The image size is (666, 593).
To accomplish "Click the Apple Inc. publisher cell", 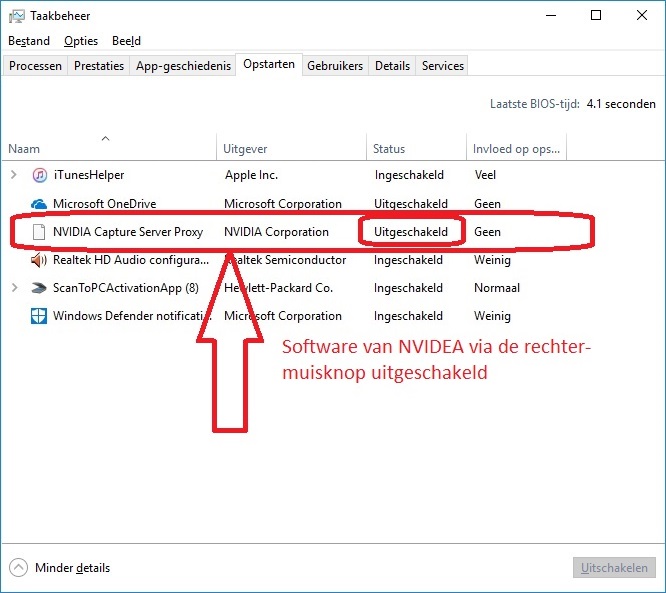I will 251,175.
